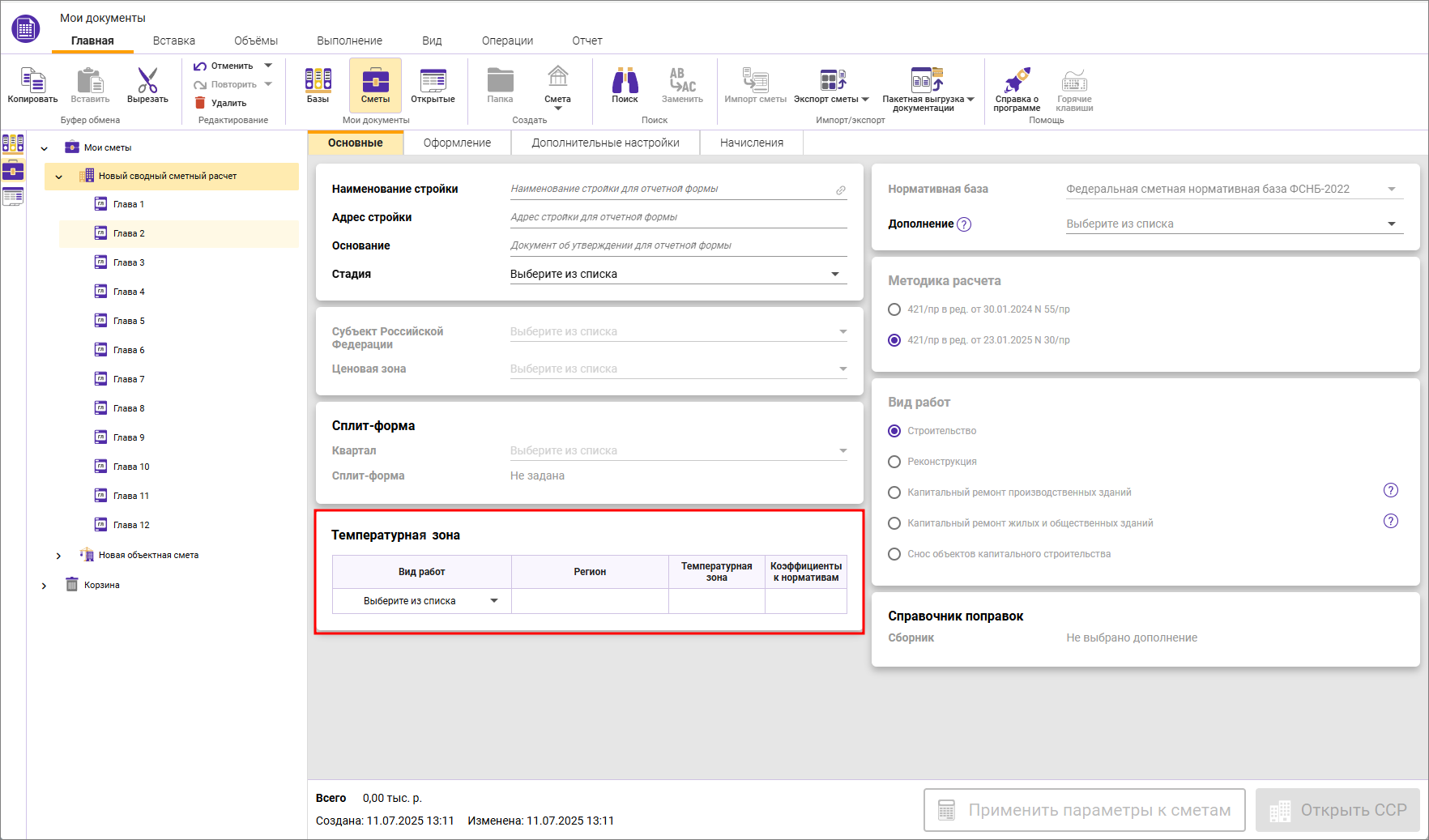Choose Снос объектов капитального строительства option

pyautogui.click(x=894, y=554)
